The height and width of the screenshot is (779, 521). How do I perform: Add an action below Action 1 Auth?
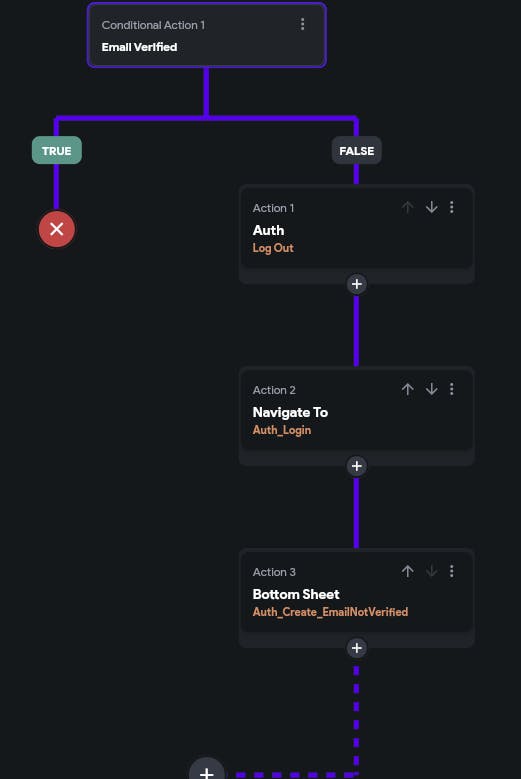click(x=357, y=284)
